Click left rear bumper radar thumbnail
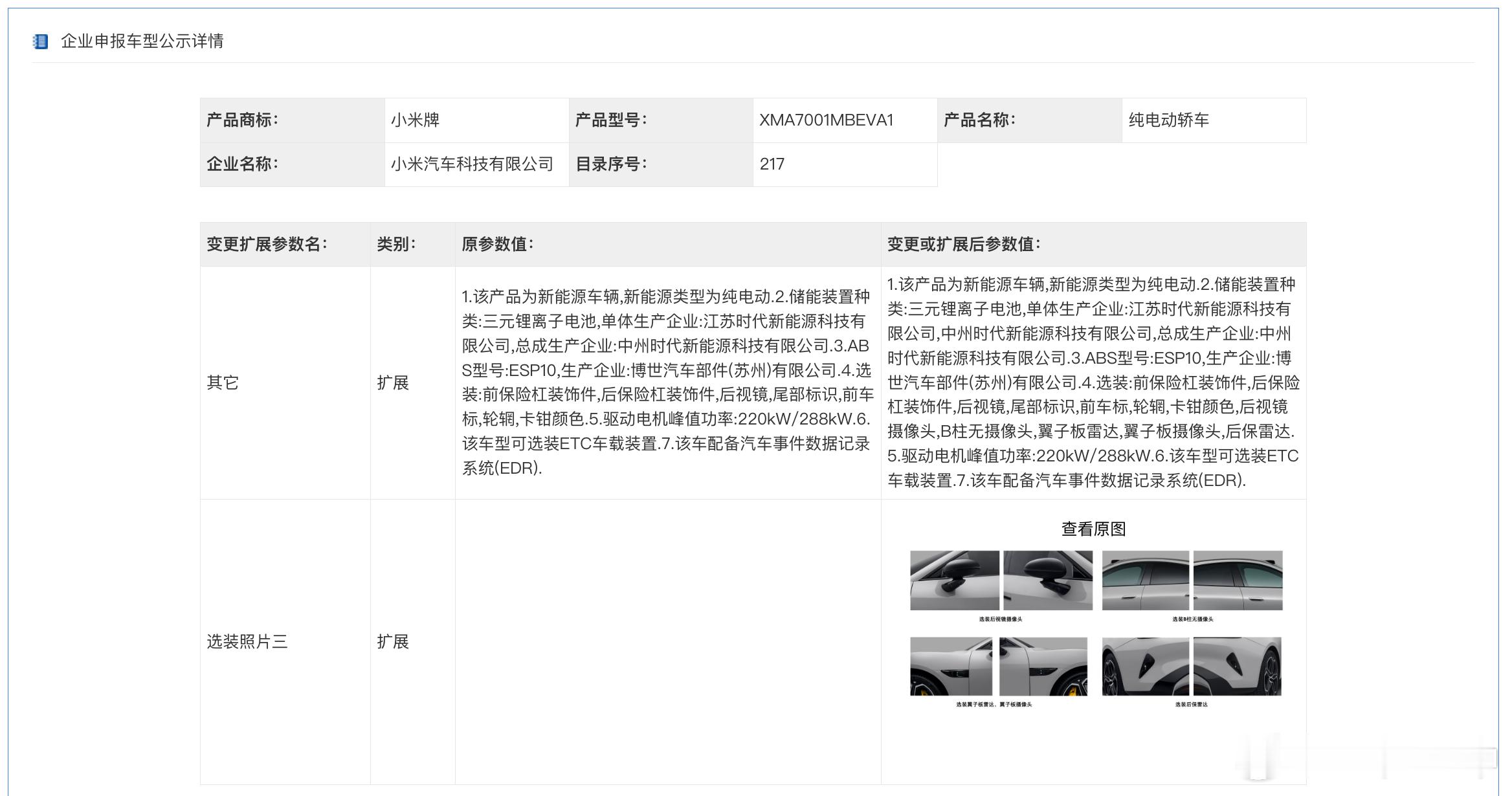Screen dimensions: 1512x796 pyautogui.click(x=1145, y=667)
